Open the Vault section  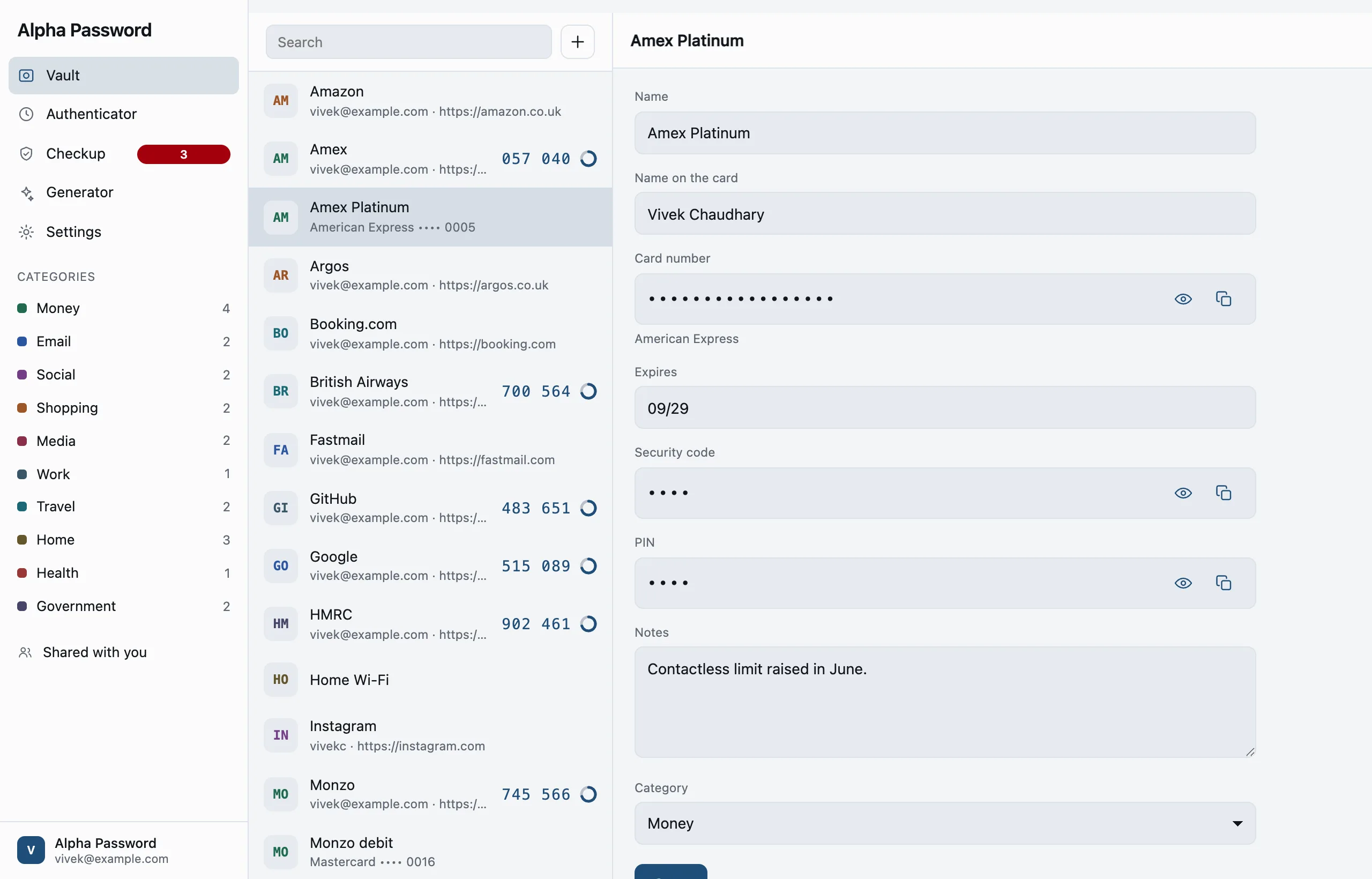pos(123,76)
